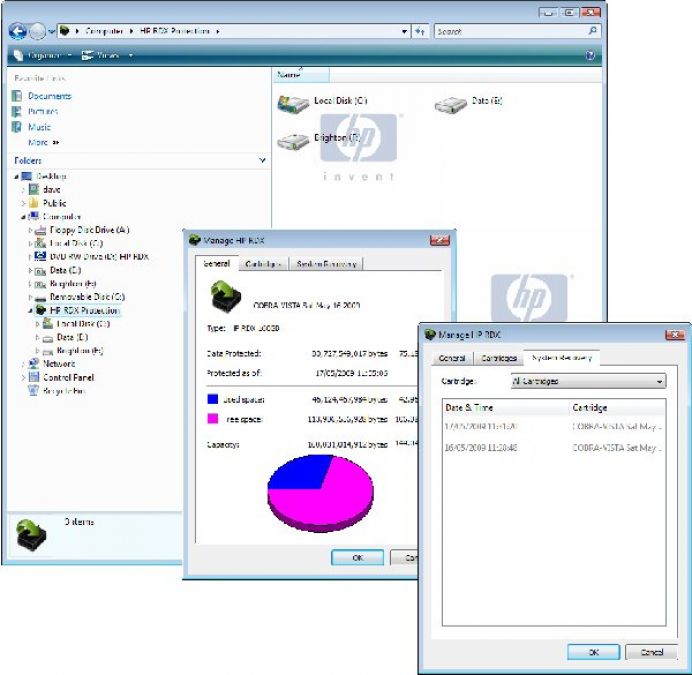Select the Local Disk (C:) drive icon

293,105
